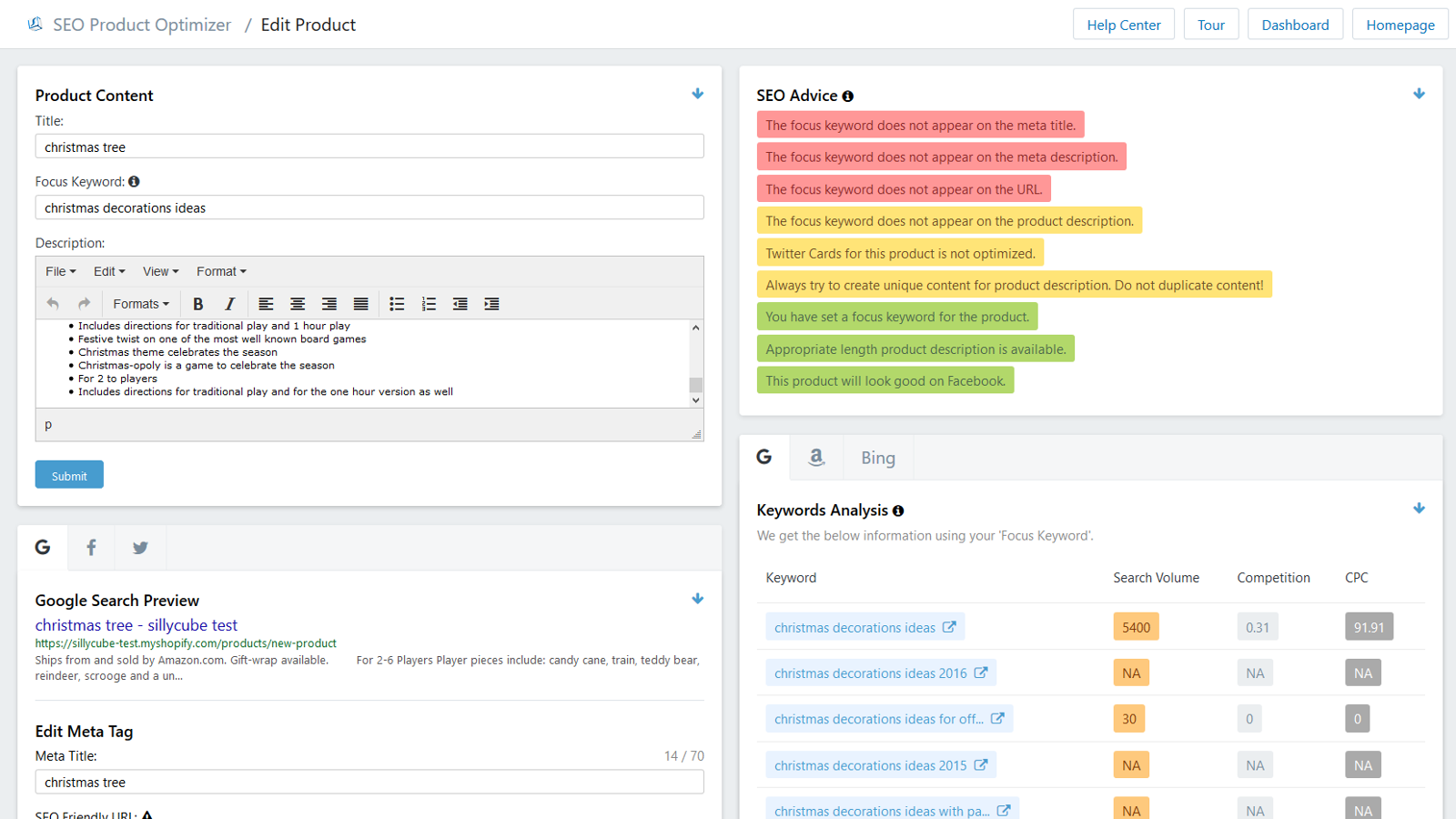
Task: Click the 0.31 competition value
Action: [1258, 627]
